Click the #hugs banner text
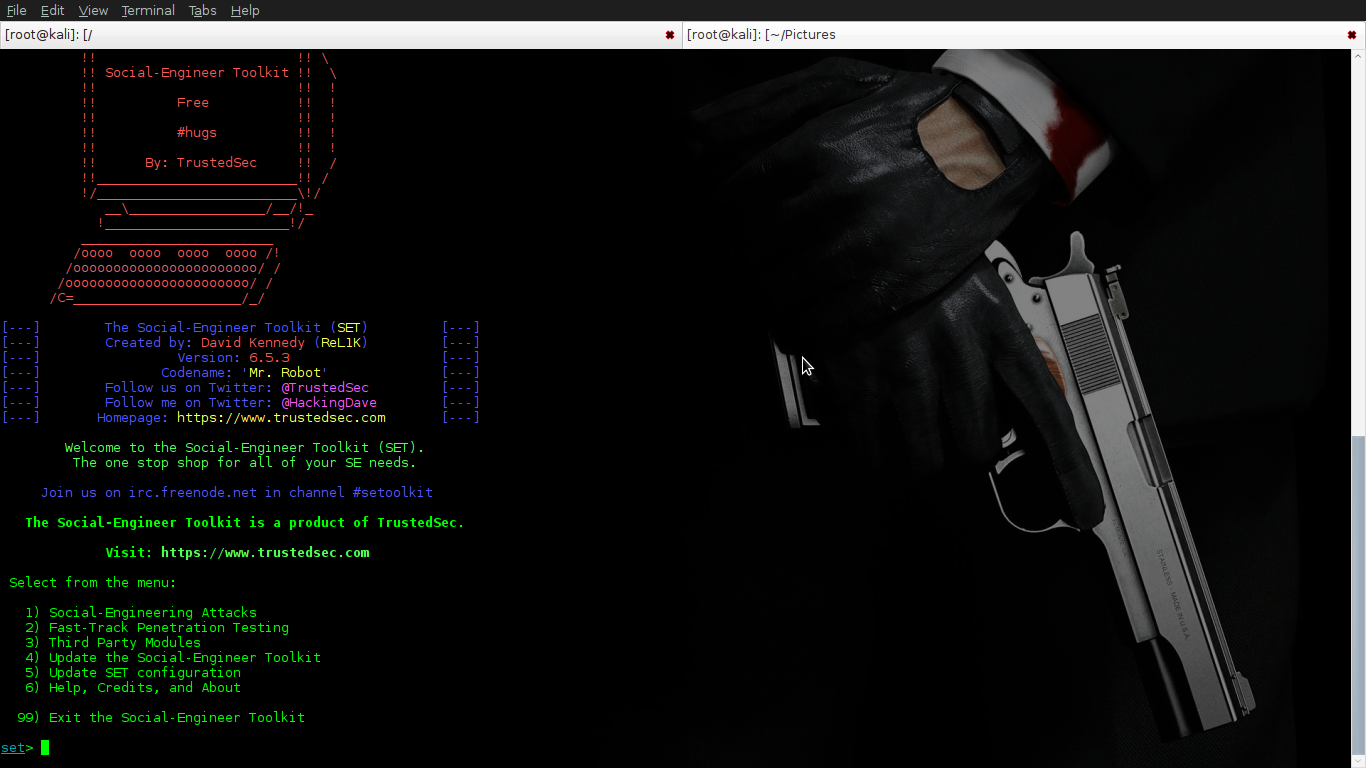 [197, 133]
